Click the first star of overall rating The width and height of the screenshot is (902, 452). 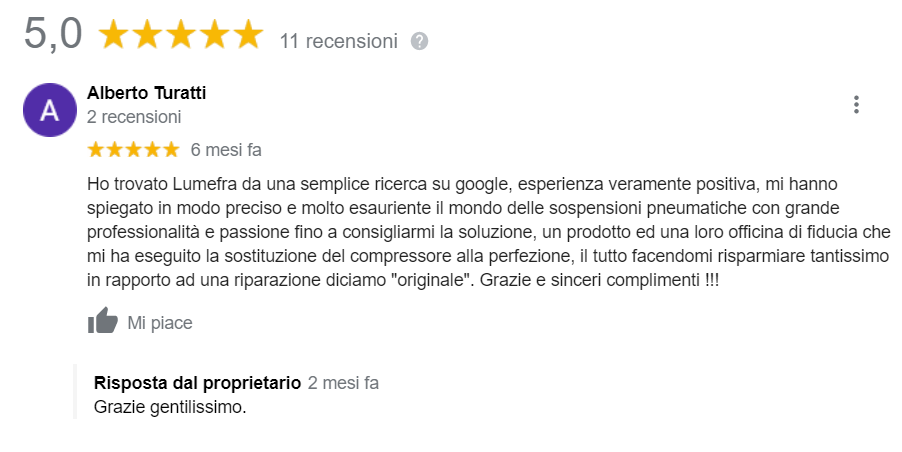[x=114, y=35]
